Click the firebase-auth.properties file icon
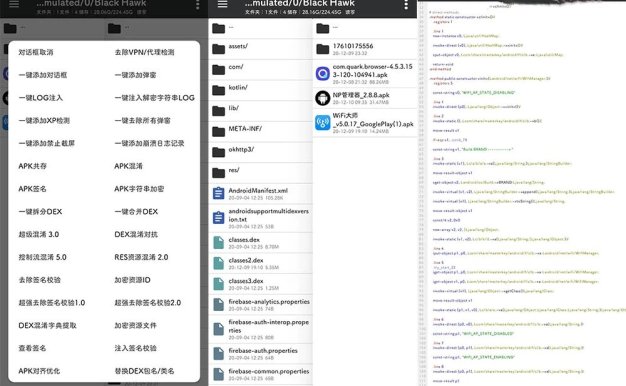The height and width of the screenshot is (386, 626). pos(218,353)
